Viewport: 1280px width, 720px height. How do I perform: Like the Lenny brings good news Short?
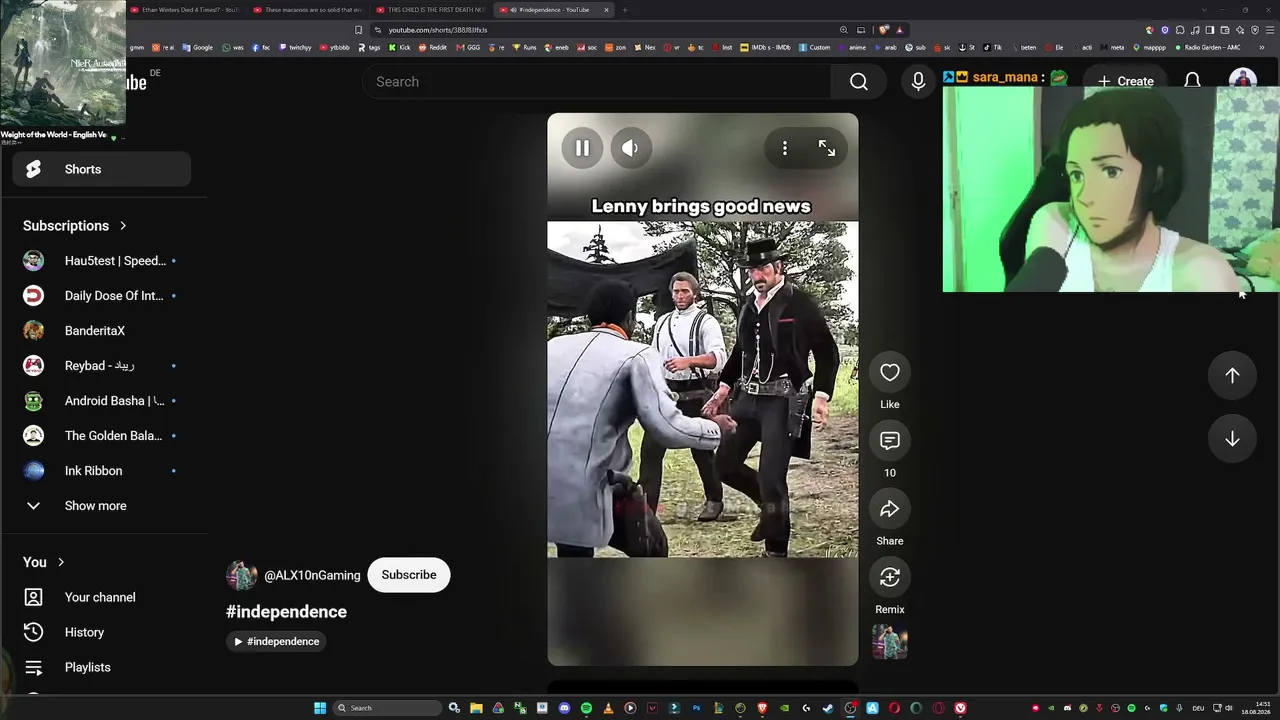coord(890,373)
